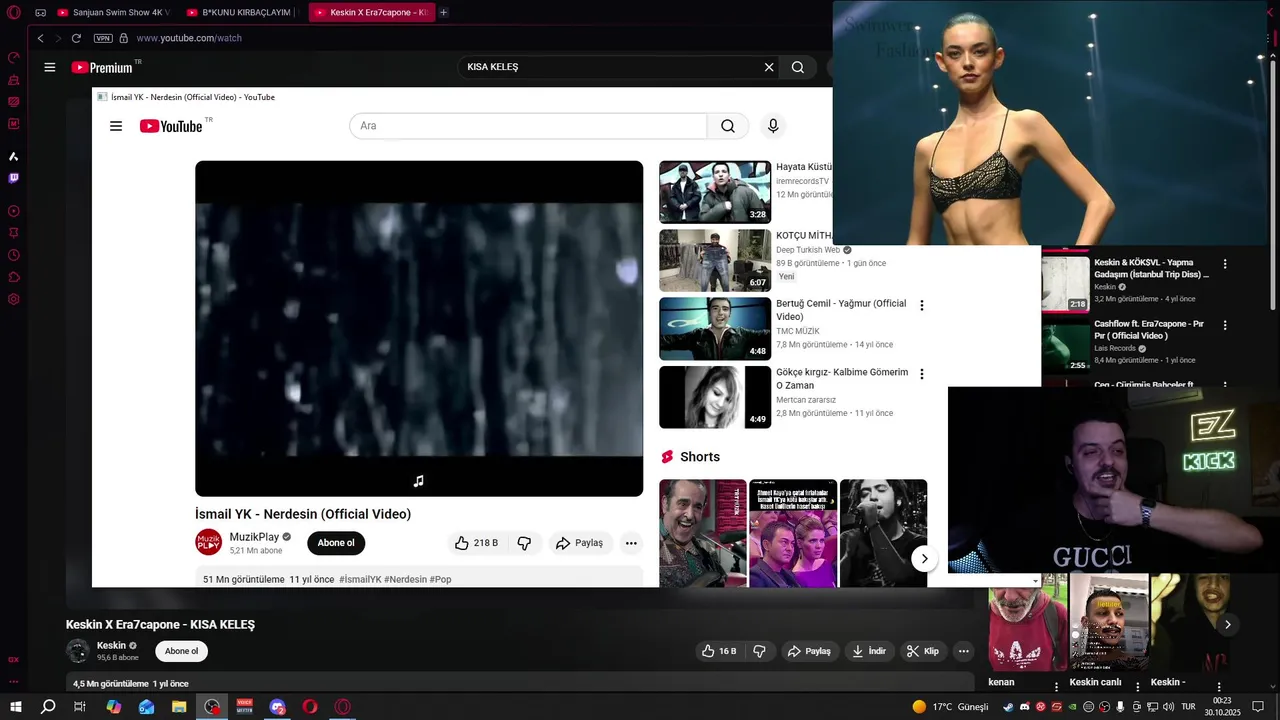This screenshot has height=720, width=1280.
Task: Click search magnifier beside Ara box
Action: click(x=728, y=126)
